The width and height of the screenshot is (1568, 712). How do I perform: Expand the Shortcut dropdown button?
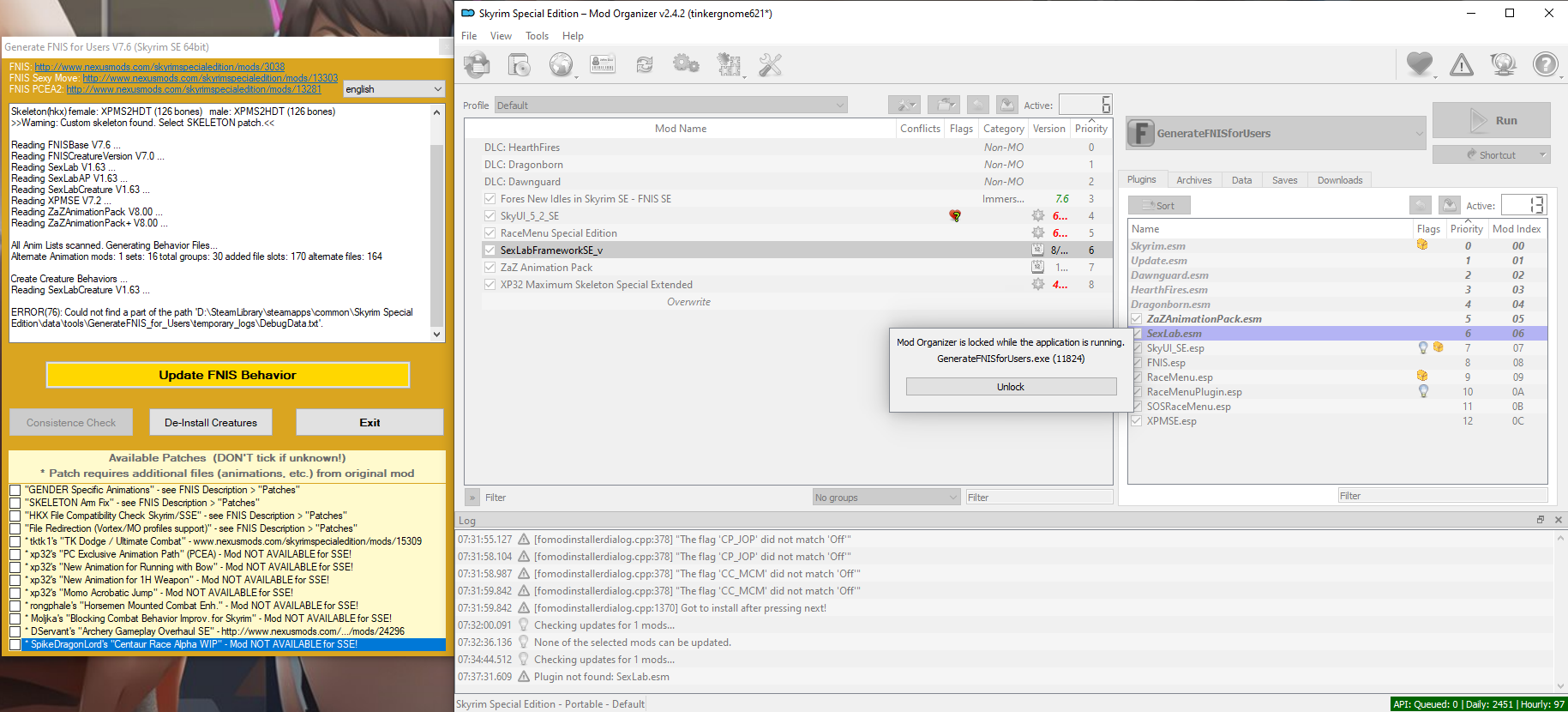1544,155
